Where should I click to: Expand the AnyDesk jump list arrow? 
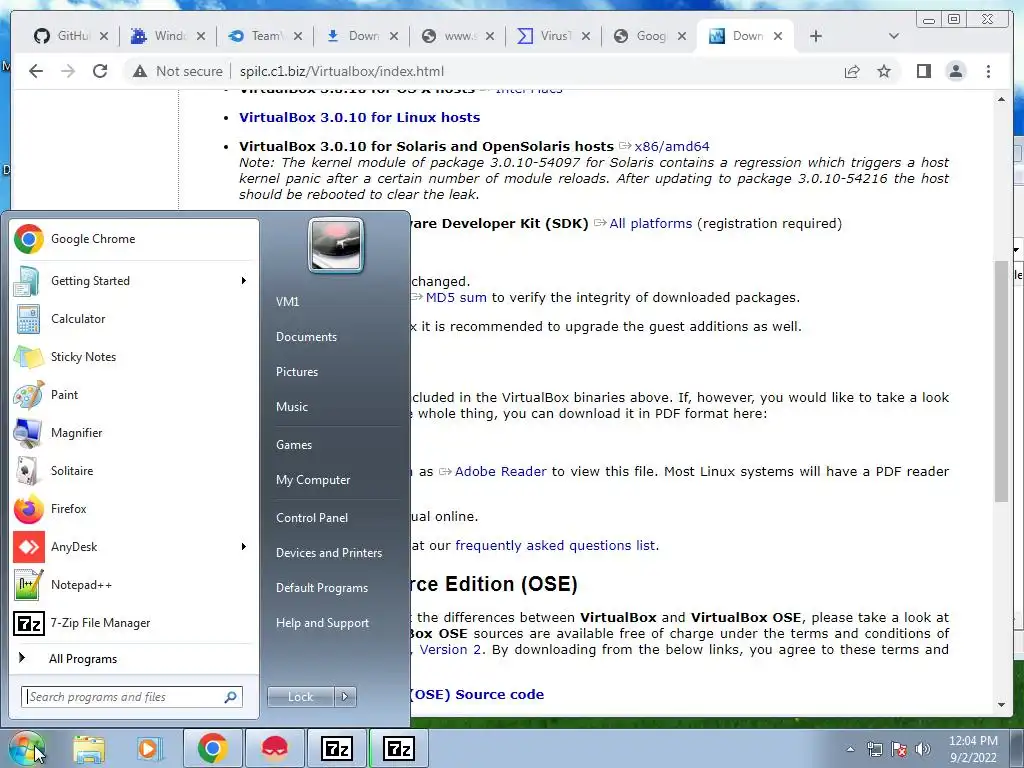click(x=244, y=547)
